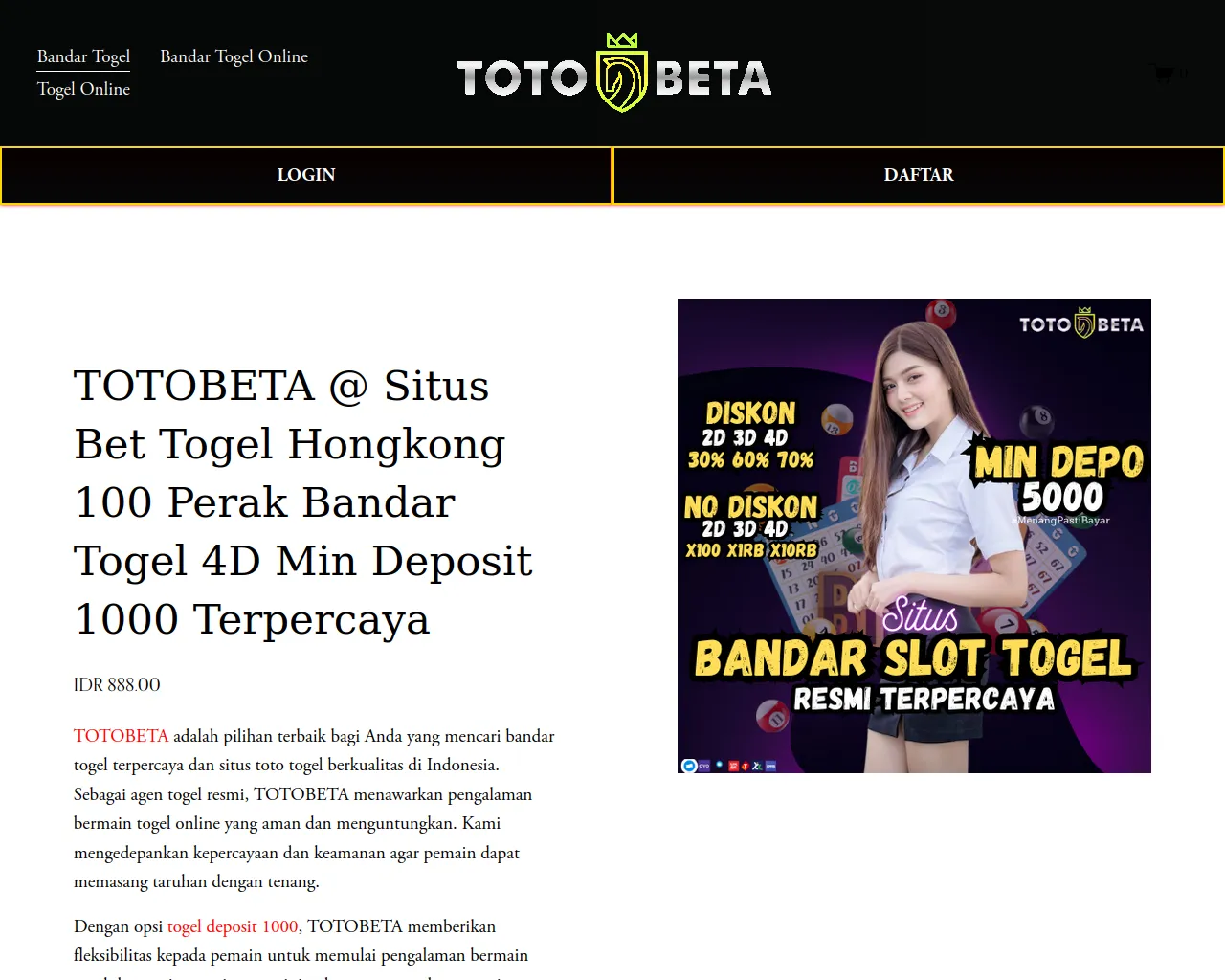This screenshot has width=1225, height=980.
Task: Select the Togel Online navigation link
Action: click(83, 89)
